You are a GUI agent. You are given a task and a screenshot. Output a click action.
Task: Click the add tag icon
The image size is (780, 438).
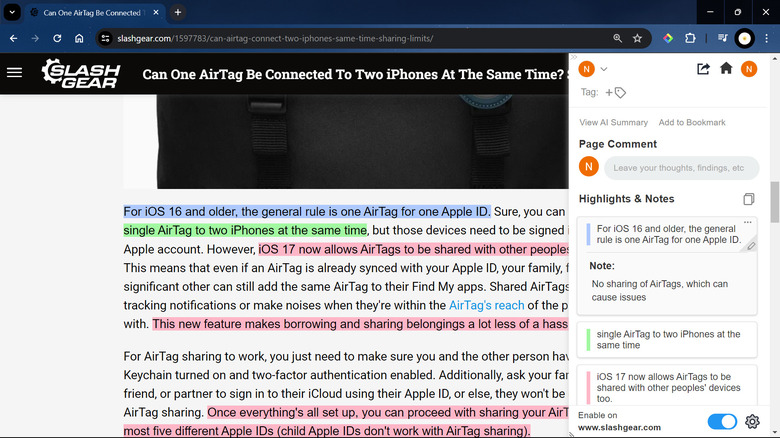pyautogui.click(x=615, y=92)
